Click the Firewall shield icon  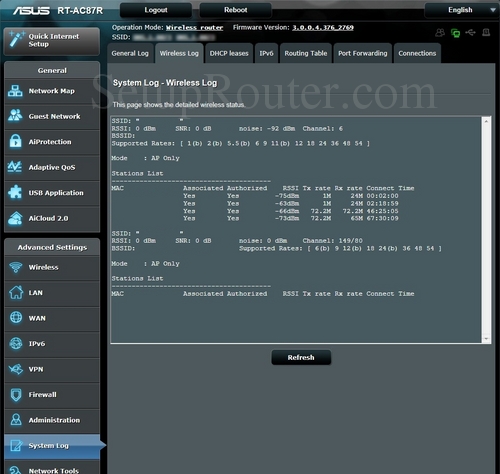coord(16,394)
